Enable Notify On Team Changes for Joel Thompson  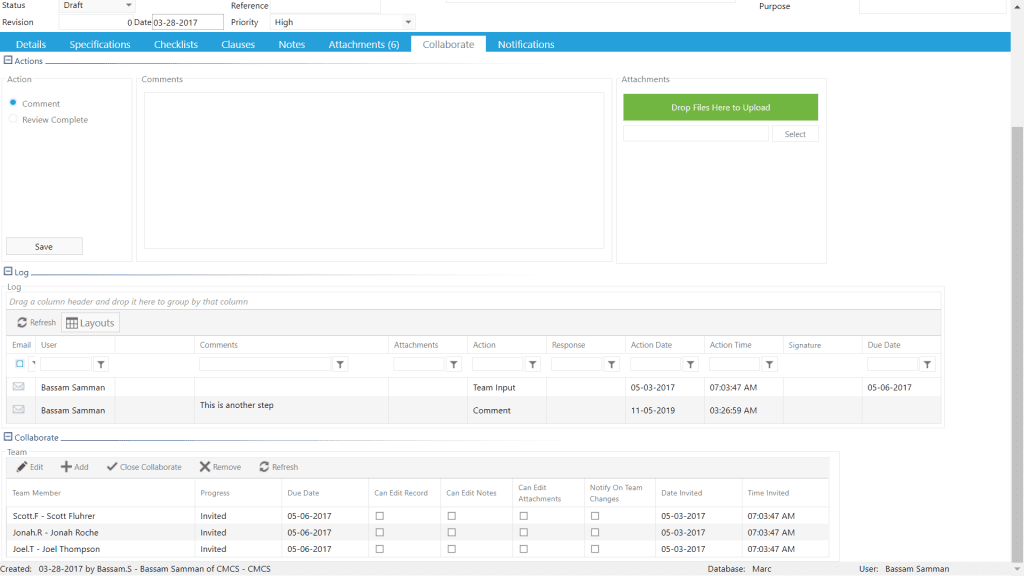pos(595,549)
